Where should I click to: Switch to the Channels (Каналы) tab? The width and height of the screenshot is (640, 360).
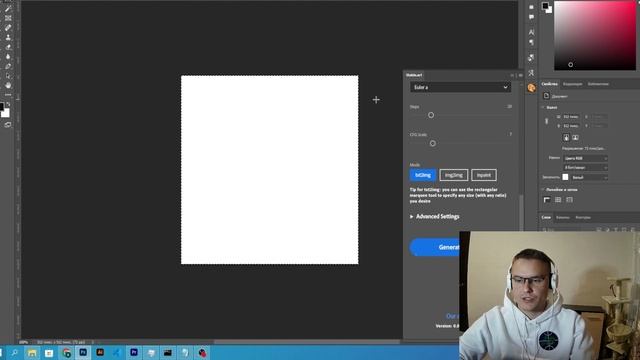pyautogui.click(x=562, y=218)
